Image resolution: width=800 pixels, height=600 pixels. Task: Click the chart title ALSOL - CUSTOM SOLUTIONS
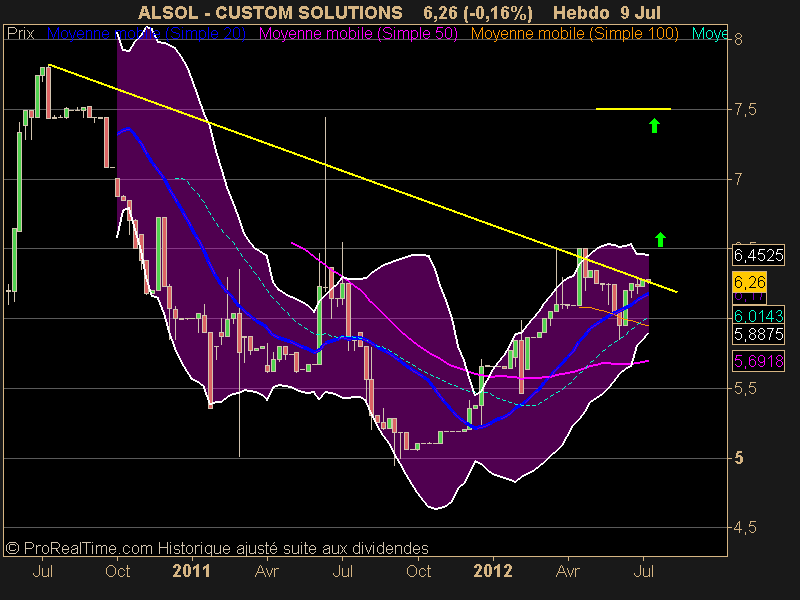click(x=270, y=13)
